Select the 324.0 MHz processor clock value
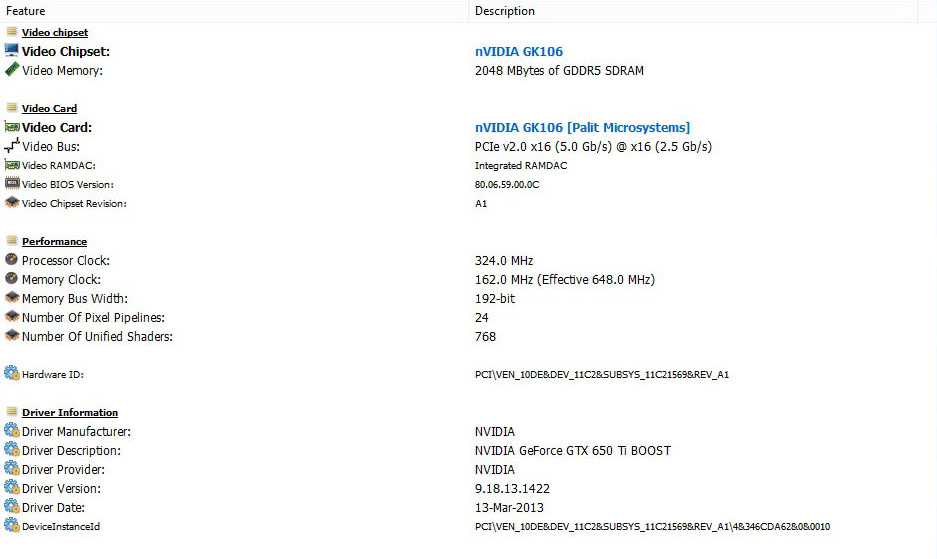The image size is (937, 559). 504,261
